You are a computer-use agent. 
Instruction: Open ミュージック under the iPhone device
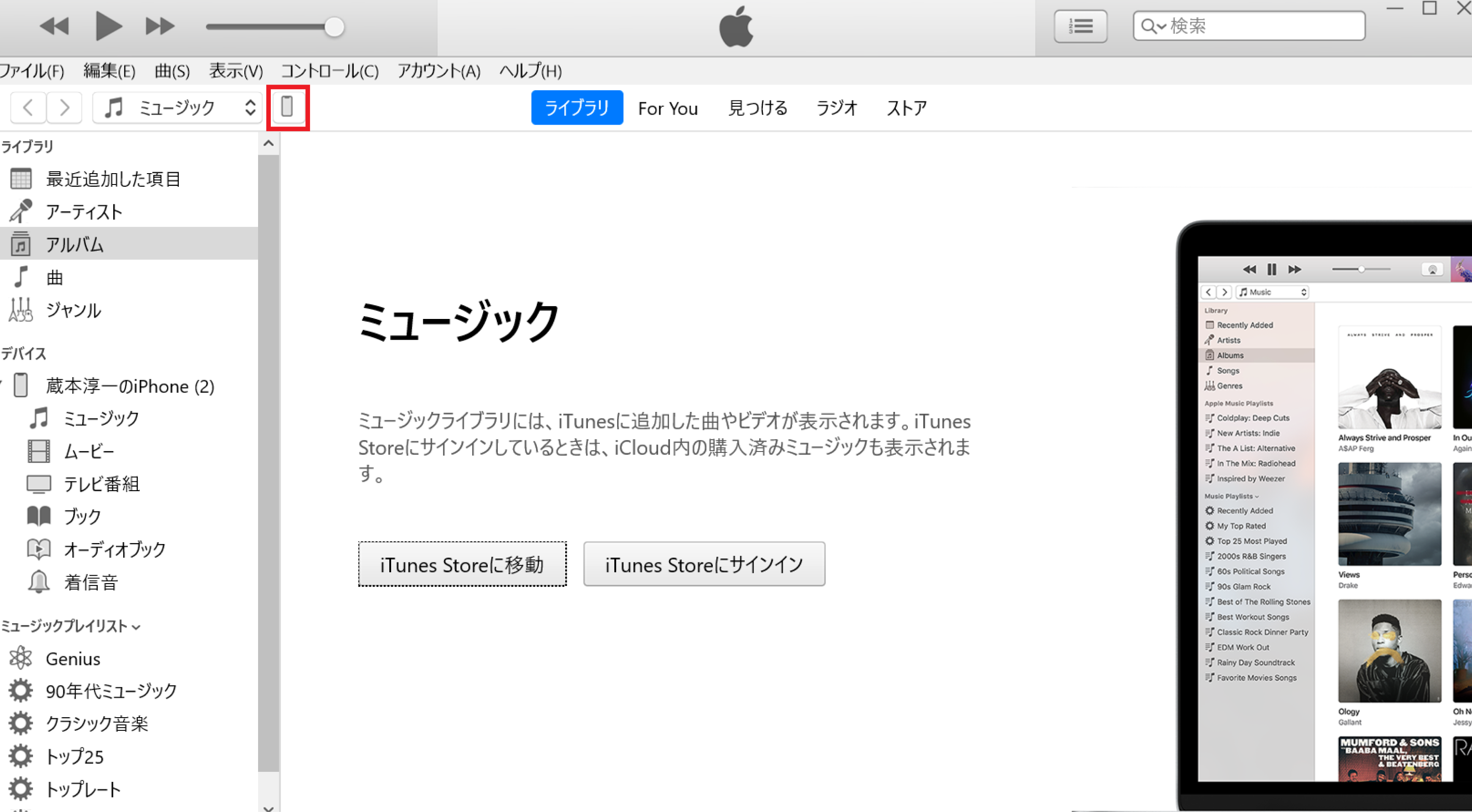(129, 419)
